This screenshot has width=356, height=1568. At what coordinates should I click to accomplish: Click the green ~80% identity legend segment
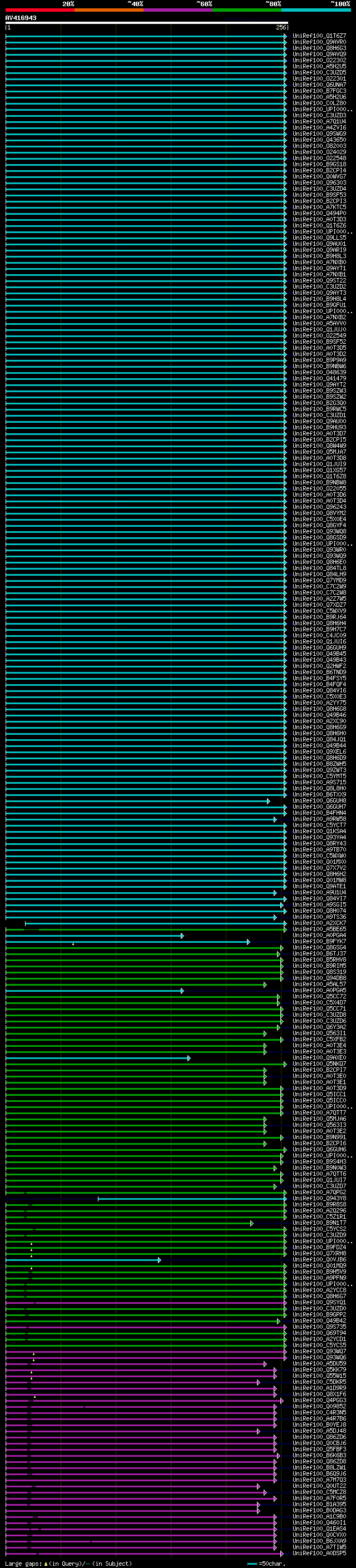click(x=247, y=10)
